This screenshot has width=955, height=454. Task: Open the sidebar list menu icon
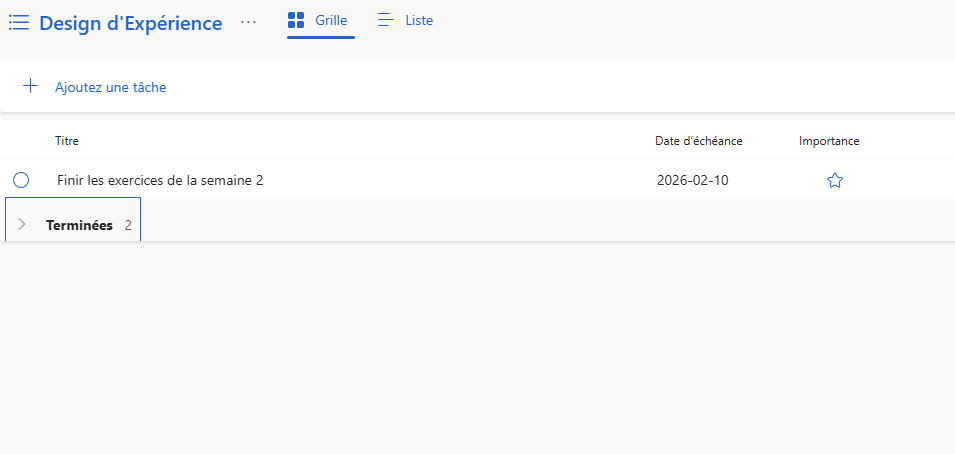coord(19,22)
